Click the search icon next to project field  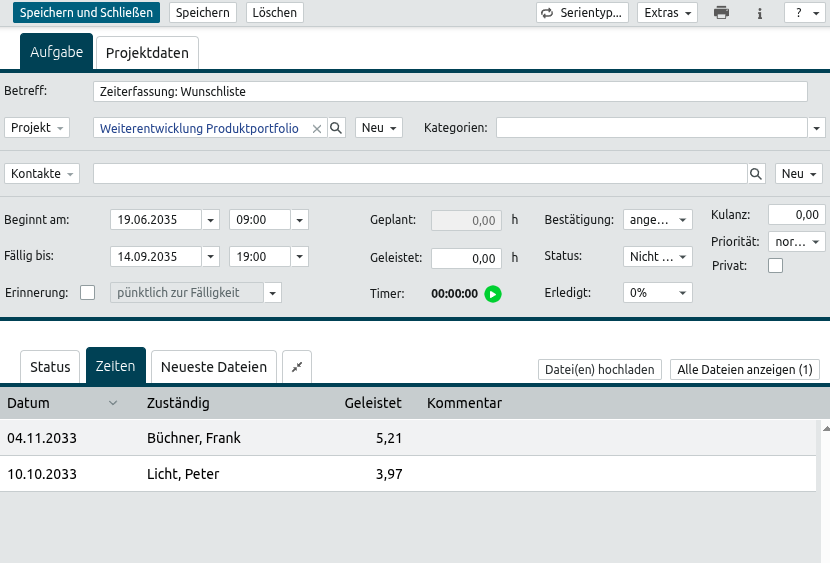click(x=337, y=128)
